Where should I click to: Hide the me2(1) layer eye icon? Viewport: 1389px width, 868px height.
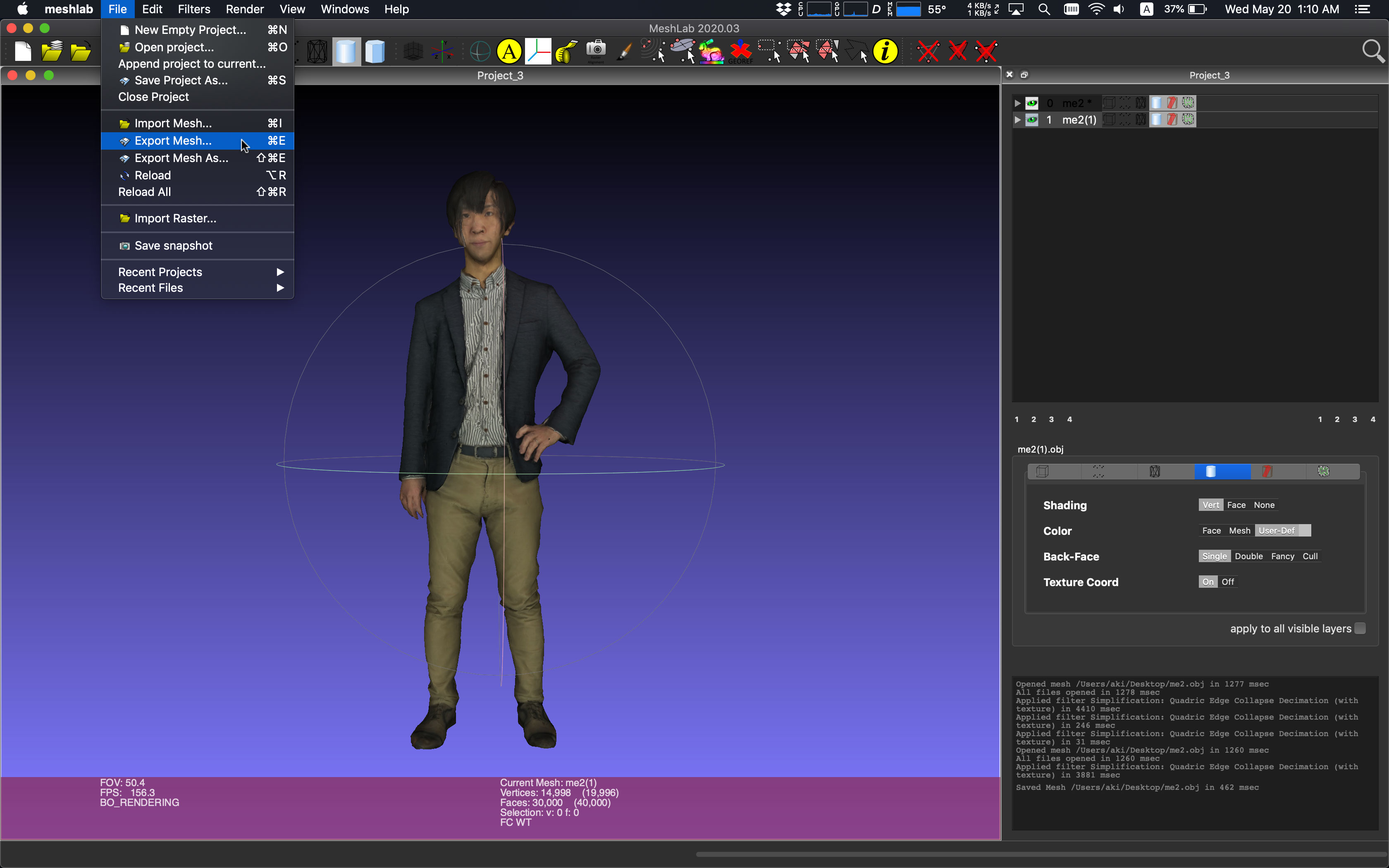click(x=1032, y=120)
